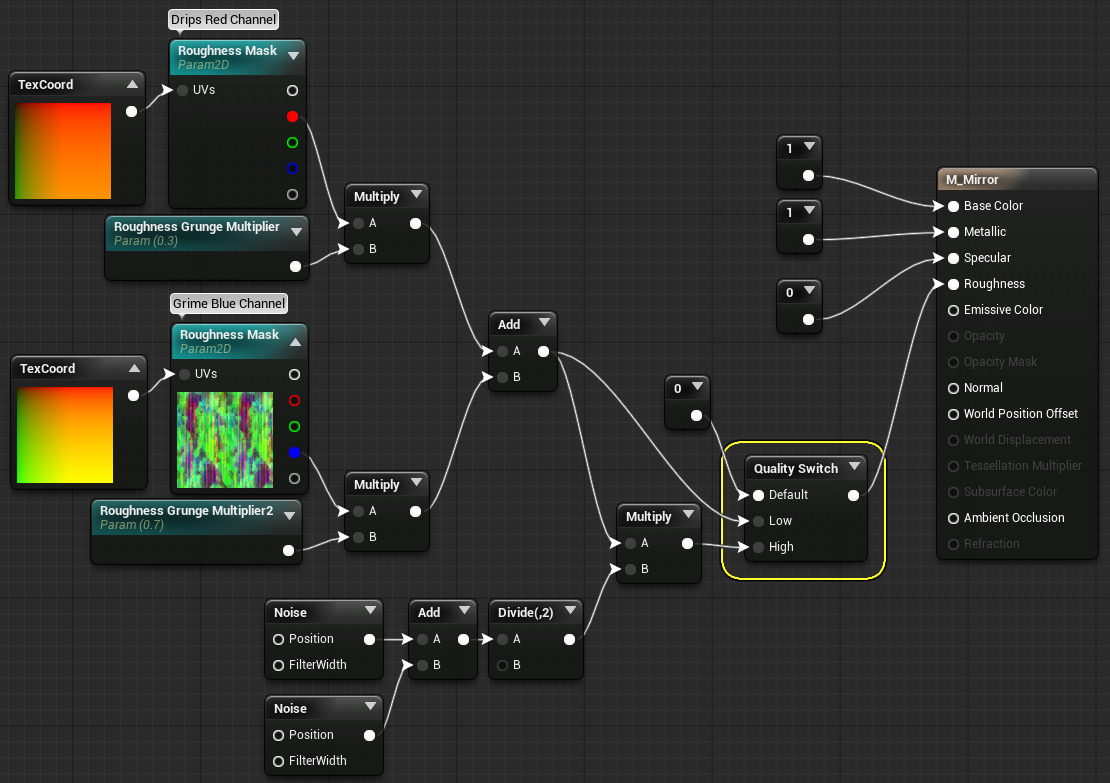The width and height of the screenshot is (1110, 783).
Task: Click the Low input pin on Quality Switch
Action: [x=758, y=521]
